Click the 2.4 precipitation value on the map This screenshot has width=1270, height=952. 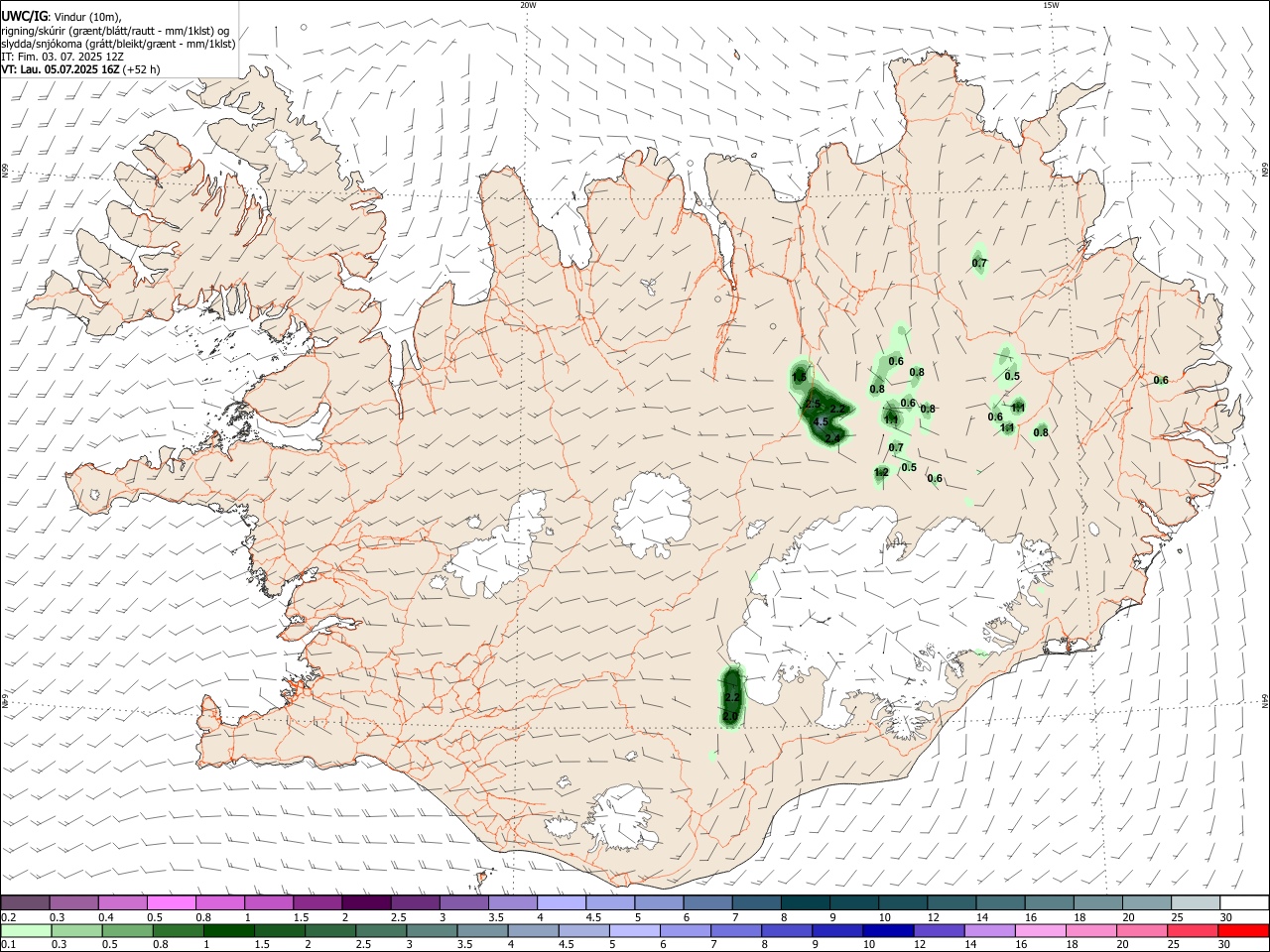click(832, 438)
